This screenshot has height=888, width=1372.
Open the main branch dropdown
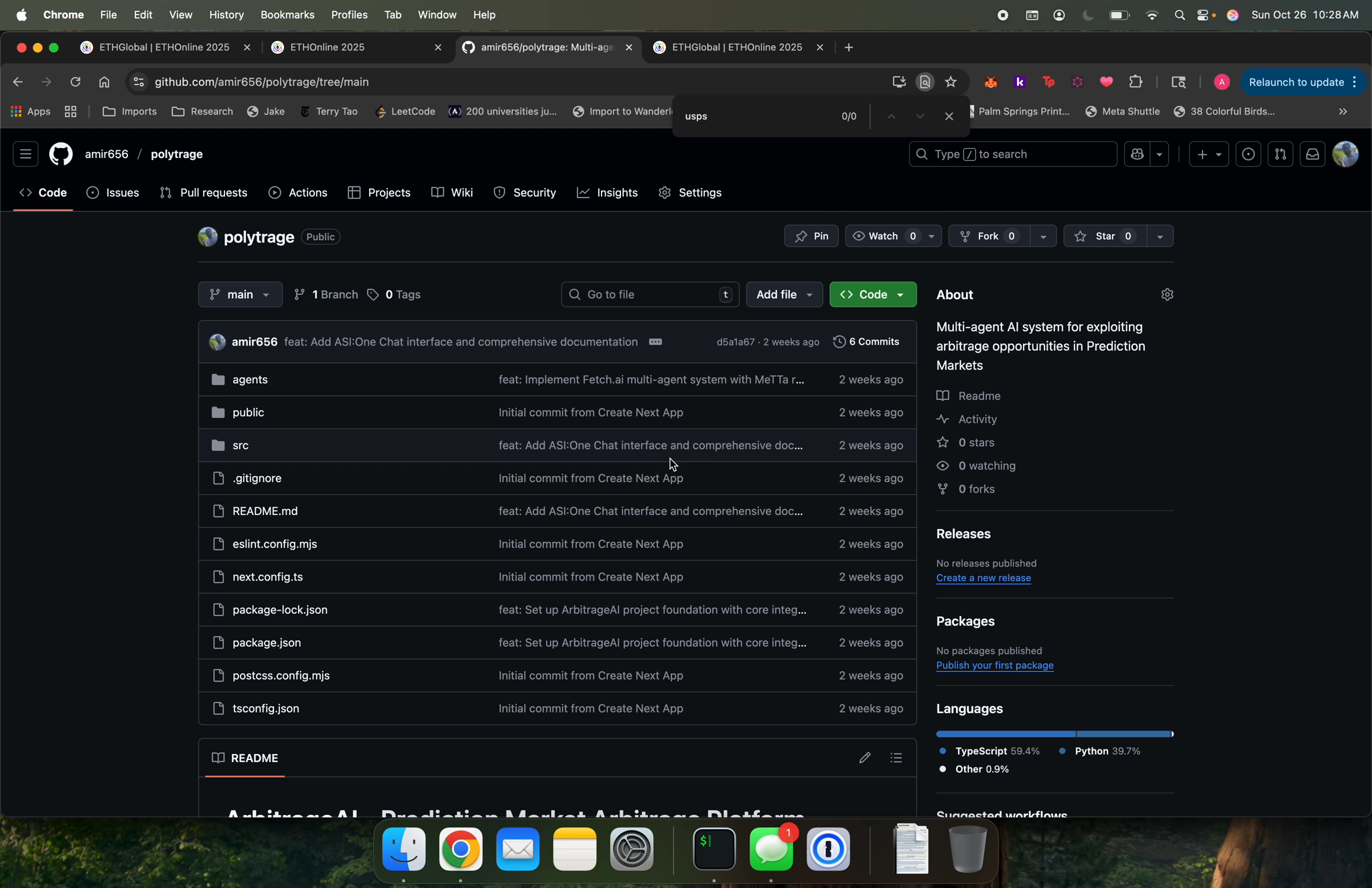[x=240, y=295]
